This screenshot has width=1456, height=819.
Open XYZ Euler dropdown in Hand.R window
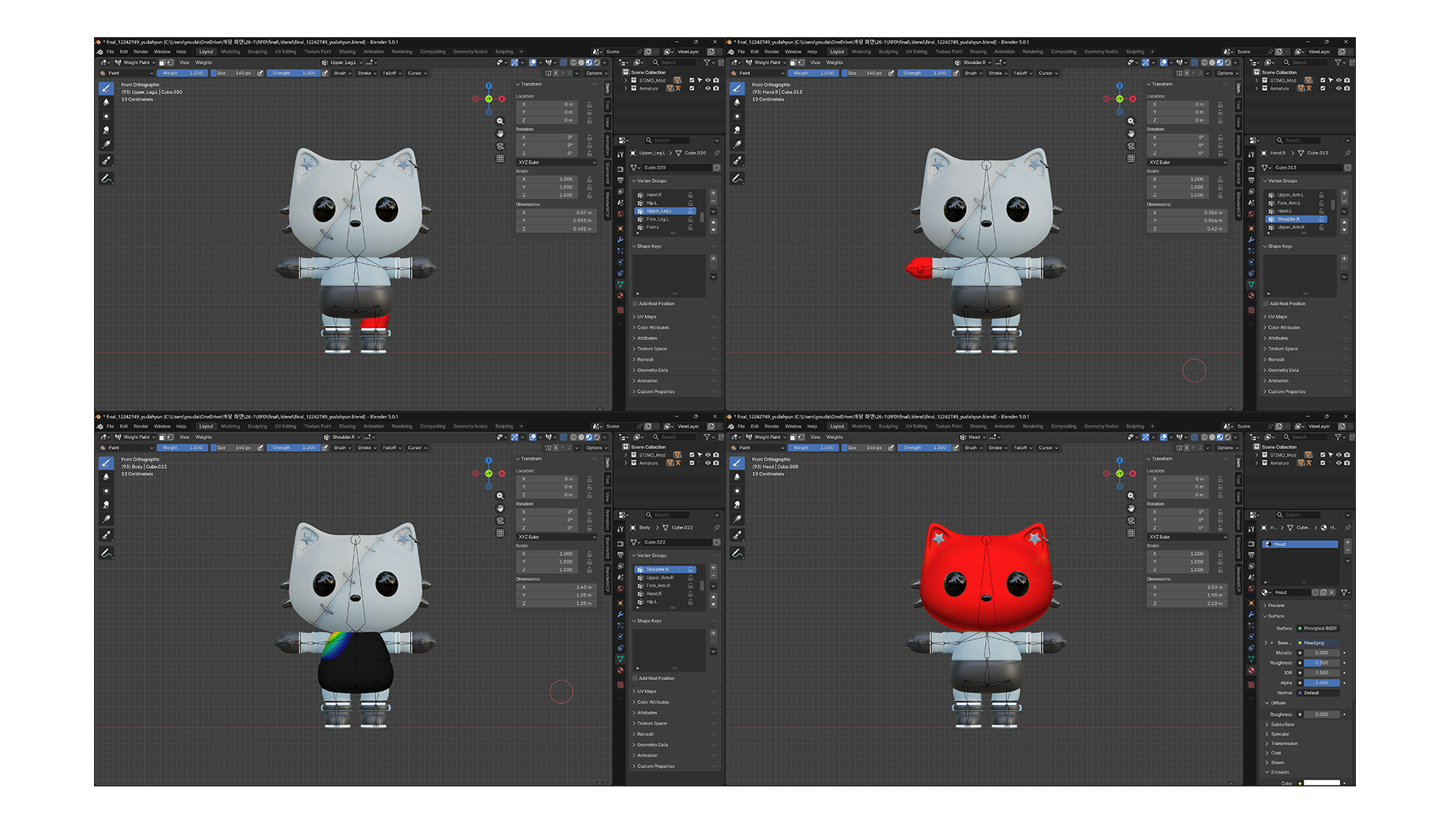[1187, 162]
